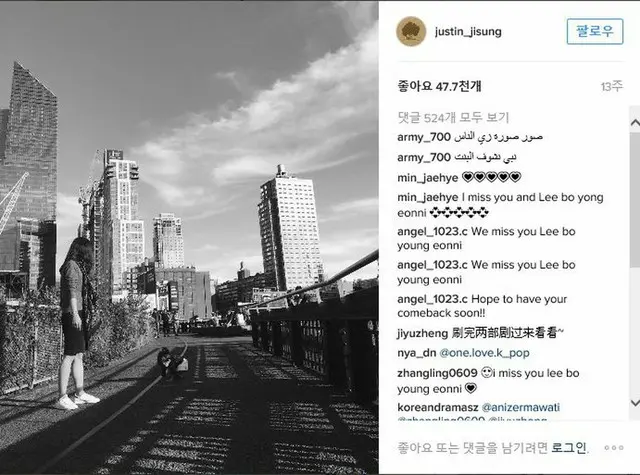Click the three-dots more options icon

[x=614, y=448]
